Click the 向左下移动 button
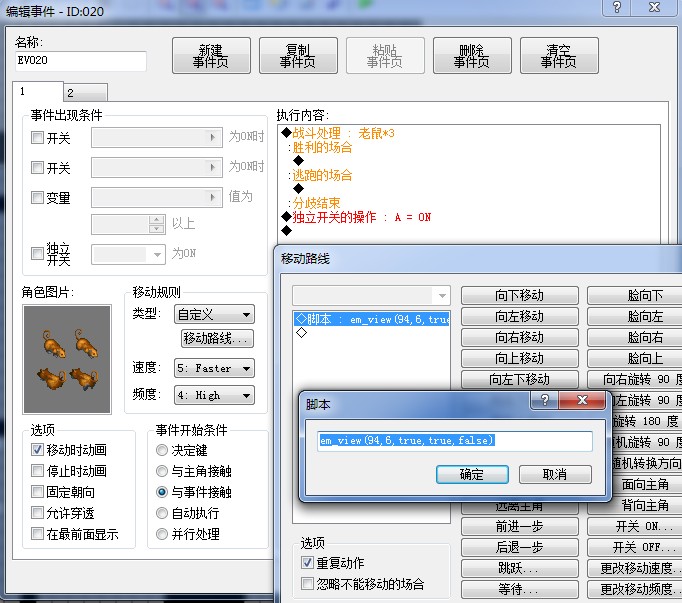The image size is (682, 603). click(520, 379)
